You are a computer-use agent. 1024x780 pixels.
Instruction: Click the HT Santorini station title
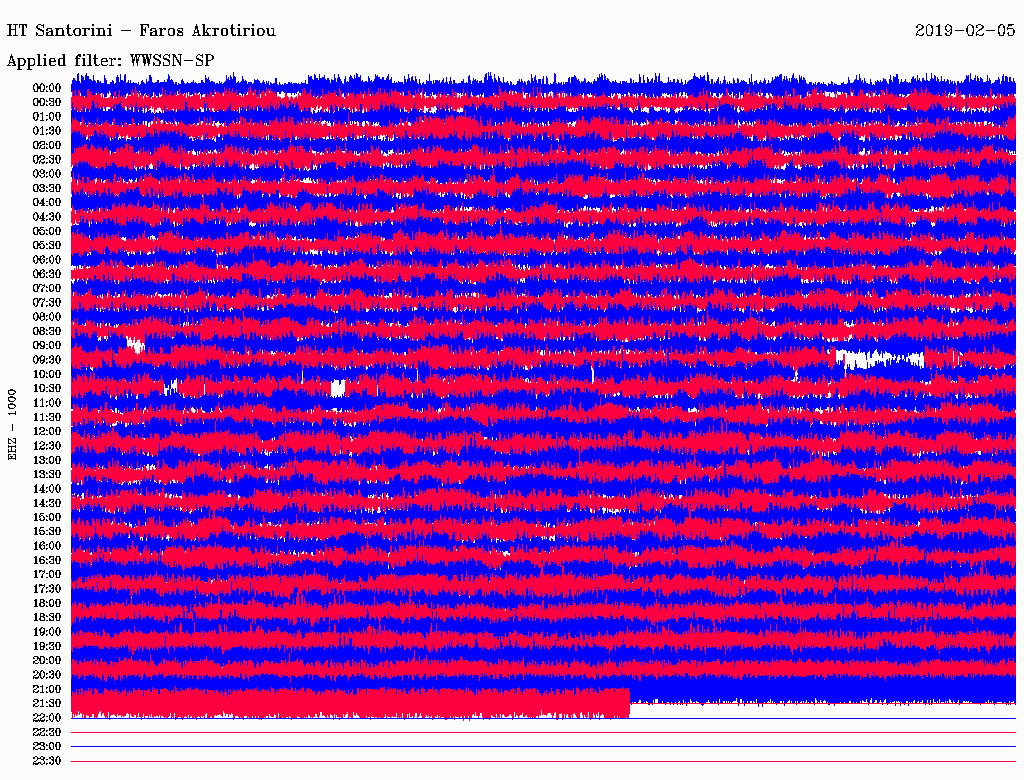point(141,31)
